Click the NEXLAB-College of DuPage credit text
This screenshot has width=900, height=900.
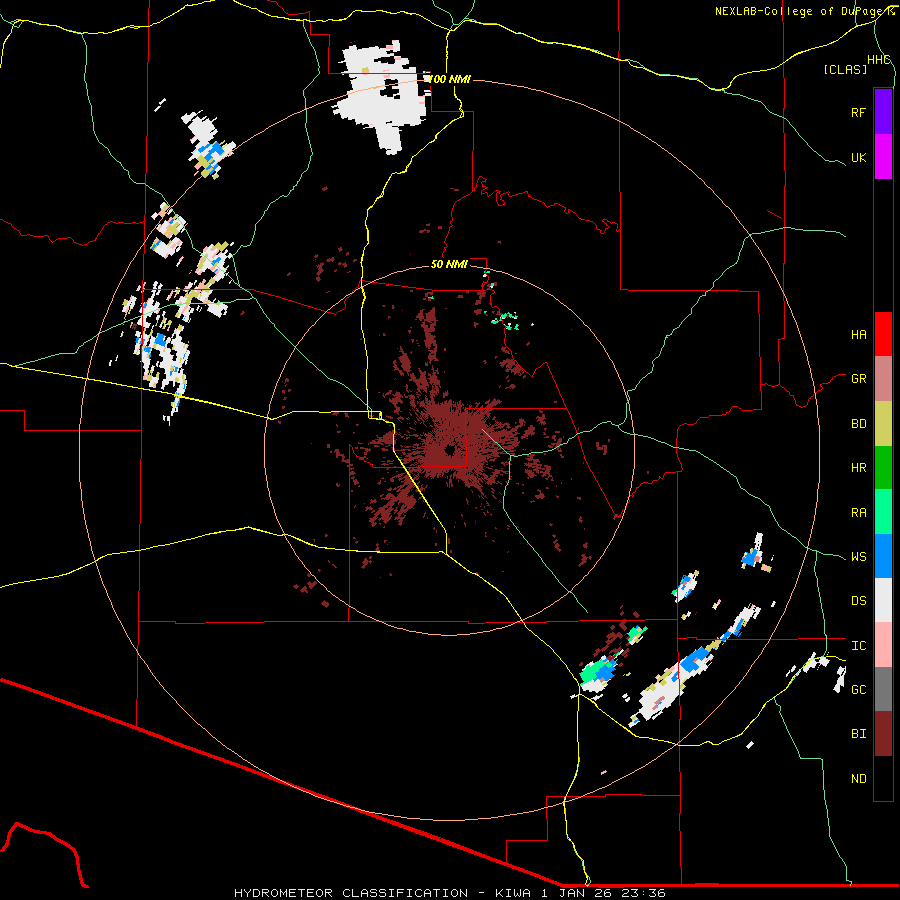pos(804,11)
